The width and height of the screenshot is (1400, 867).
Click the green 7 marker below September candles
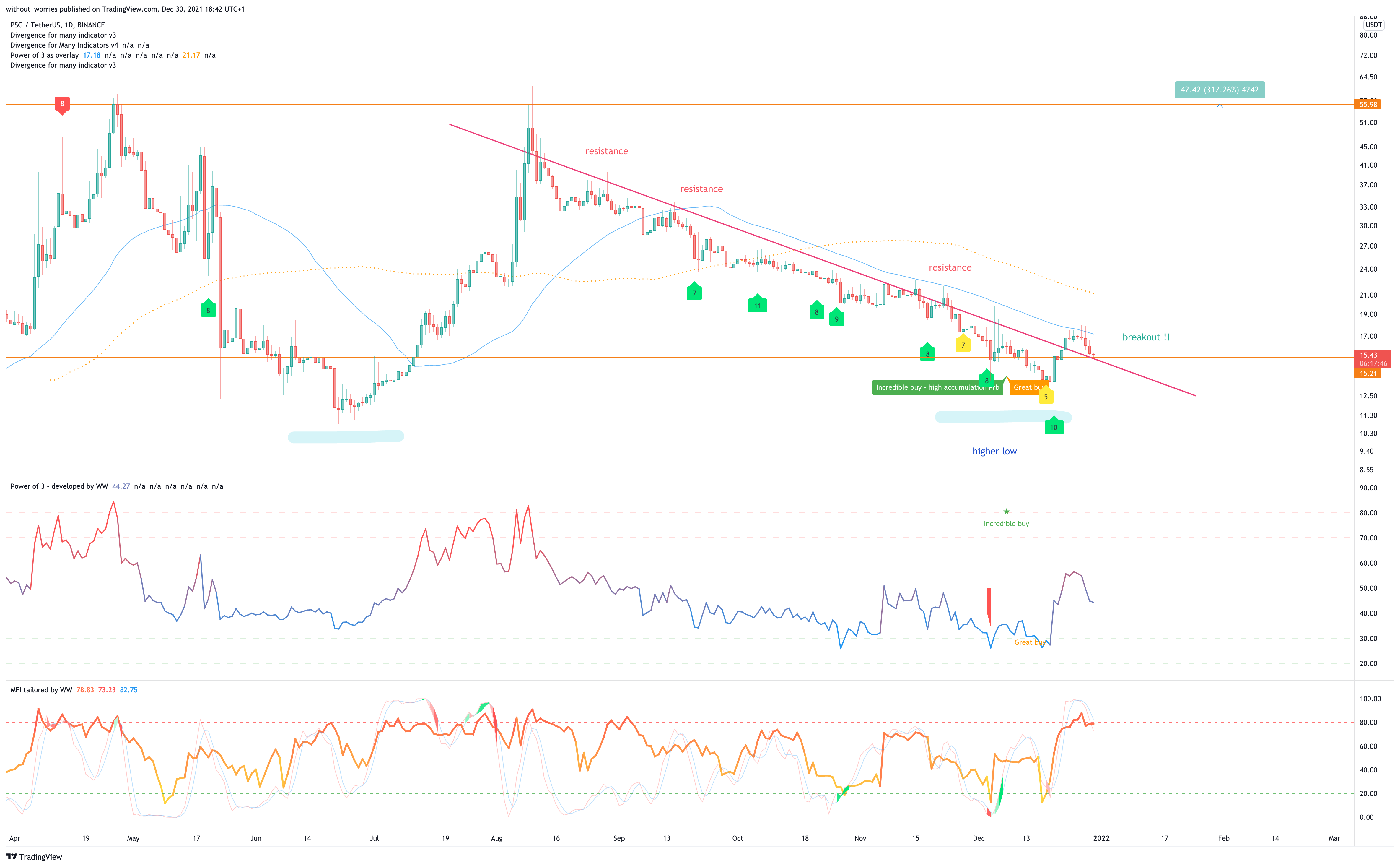[695, 291]
